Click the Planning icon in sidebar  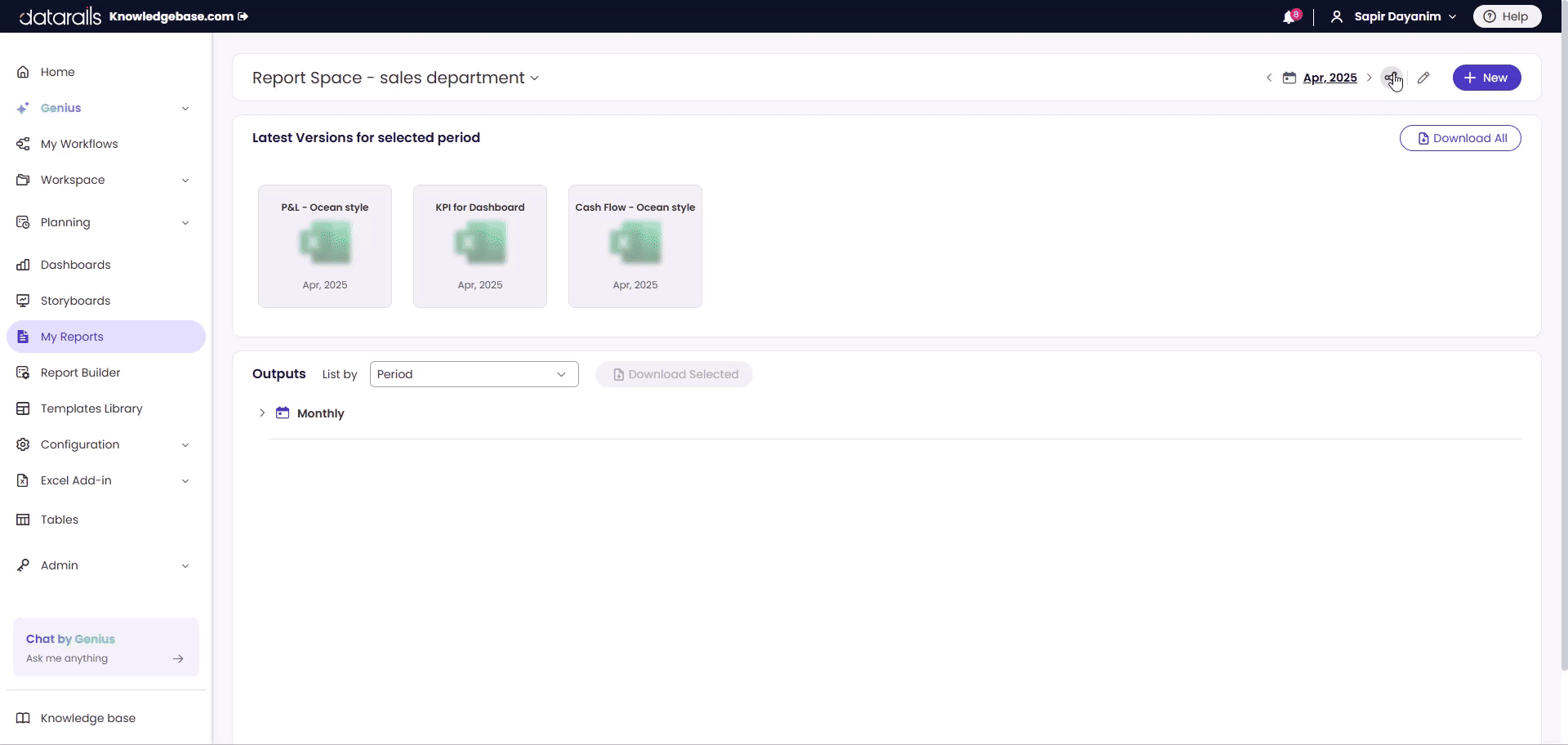click(23, 222)
